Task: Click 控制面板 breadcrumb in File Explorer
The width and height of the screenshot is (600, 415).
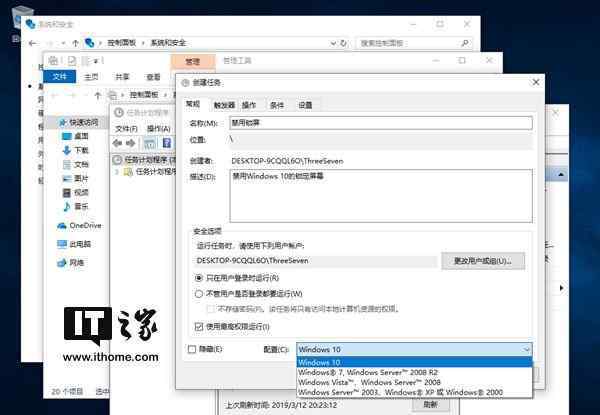Action: [144, 95]
